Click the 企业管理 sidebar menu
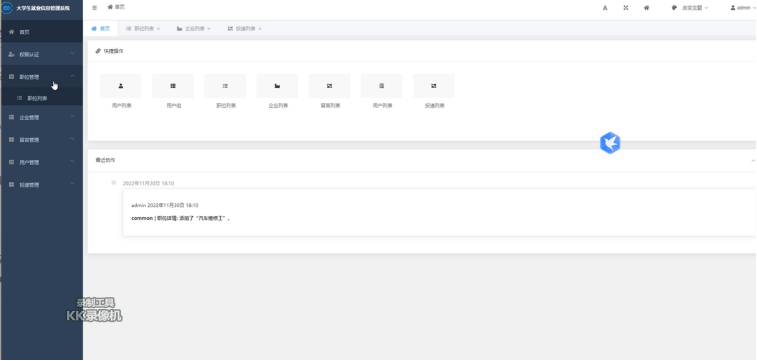 [42, 117]
